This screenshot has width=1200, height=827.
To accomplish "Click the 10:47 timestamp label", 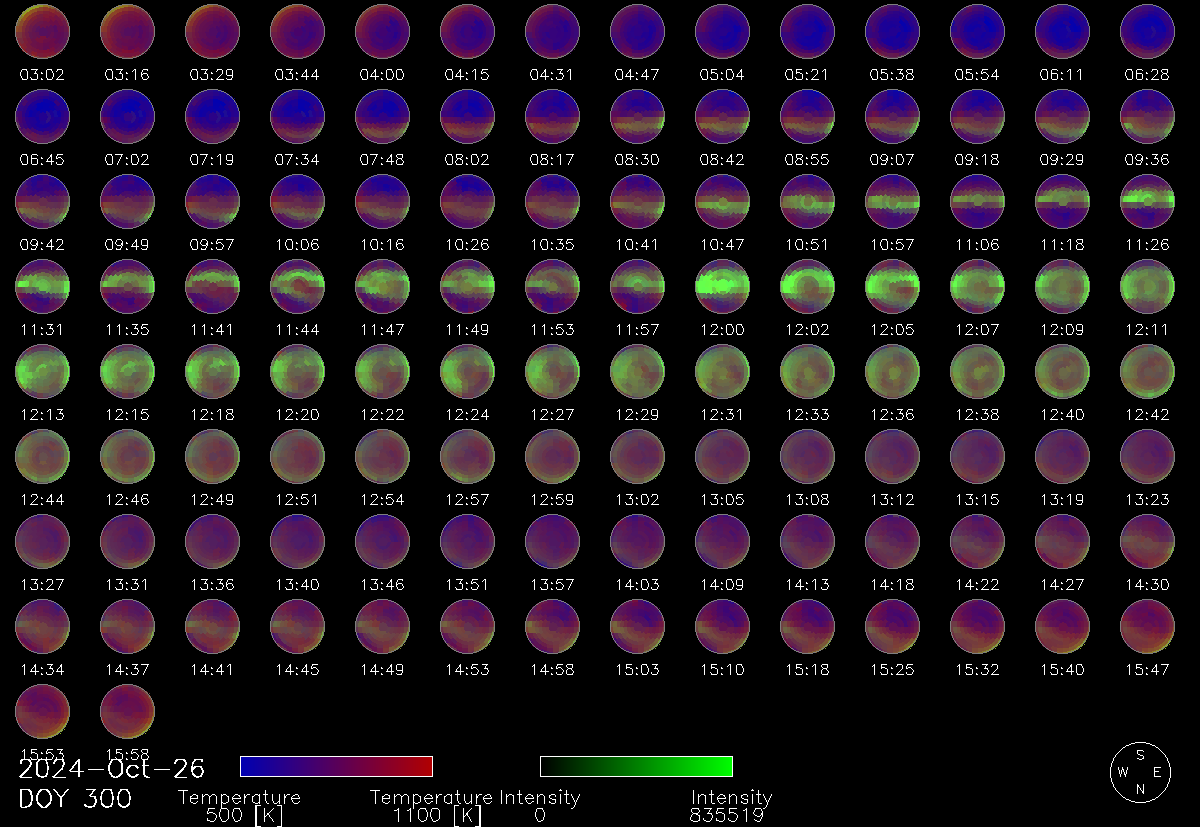I will pyautogui.click(x=722, y=243).
